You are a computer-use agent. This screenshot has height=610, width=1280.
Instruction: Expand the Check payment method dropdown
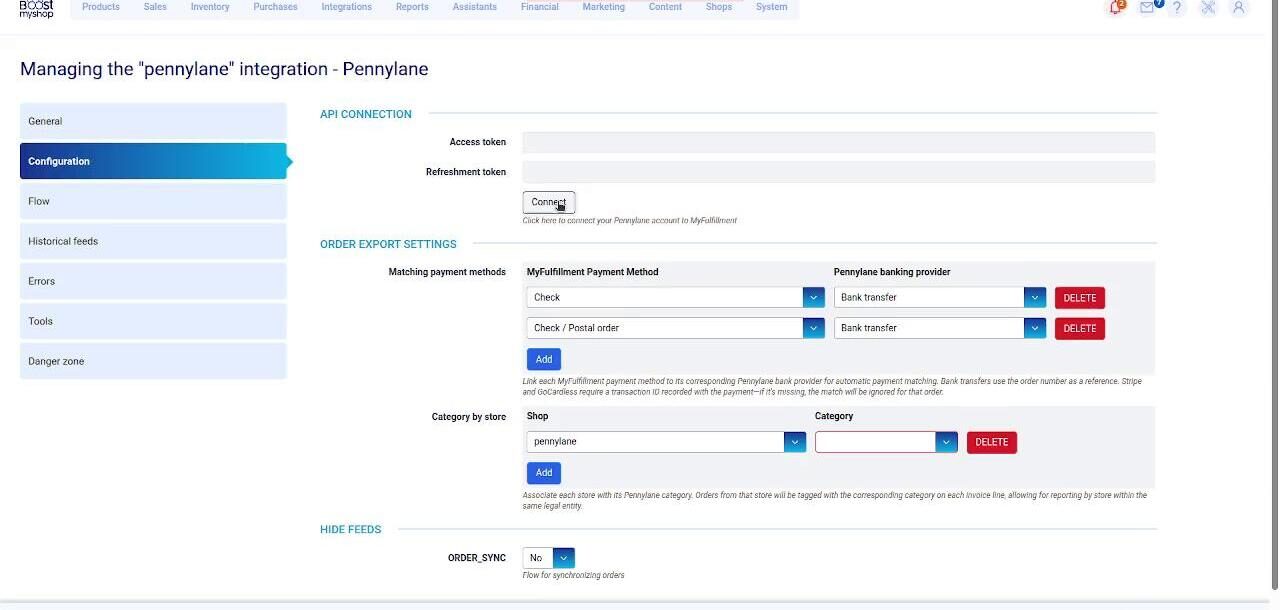point(675,297)
